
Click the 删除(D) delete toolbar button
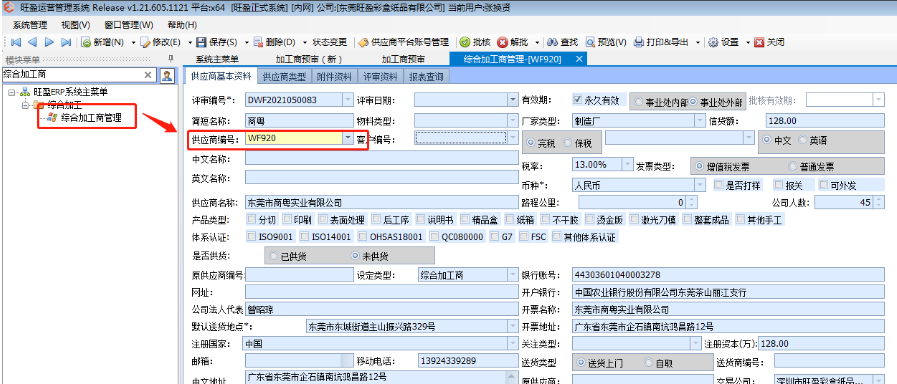(x=274, y=42)
